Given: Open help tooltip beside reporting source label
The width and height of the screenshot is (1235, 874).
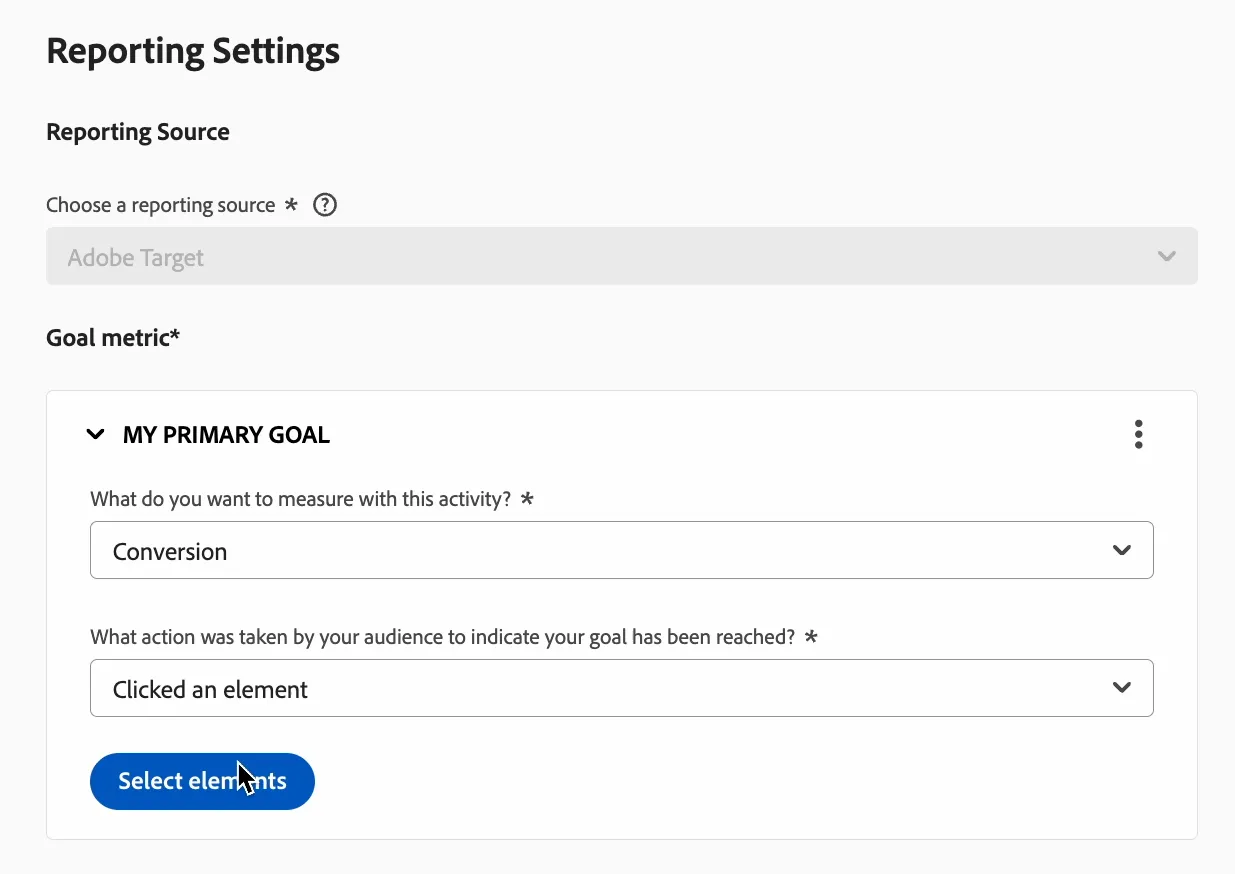Looking at the screenshot, I should [325, 205].
